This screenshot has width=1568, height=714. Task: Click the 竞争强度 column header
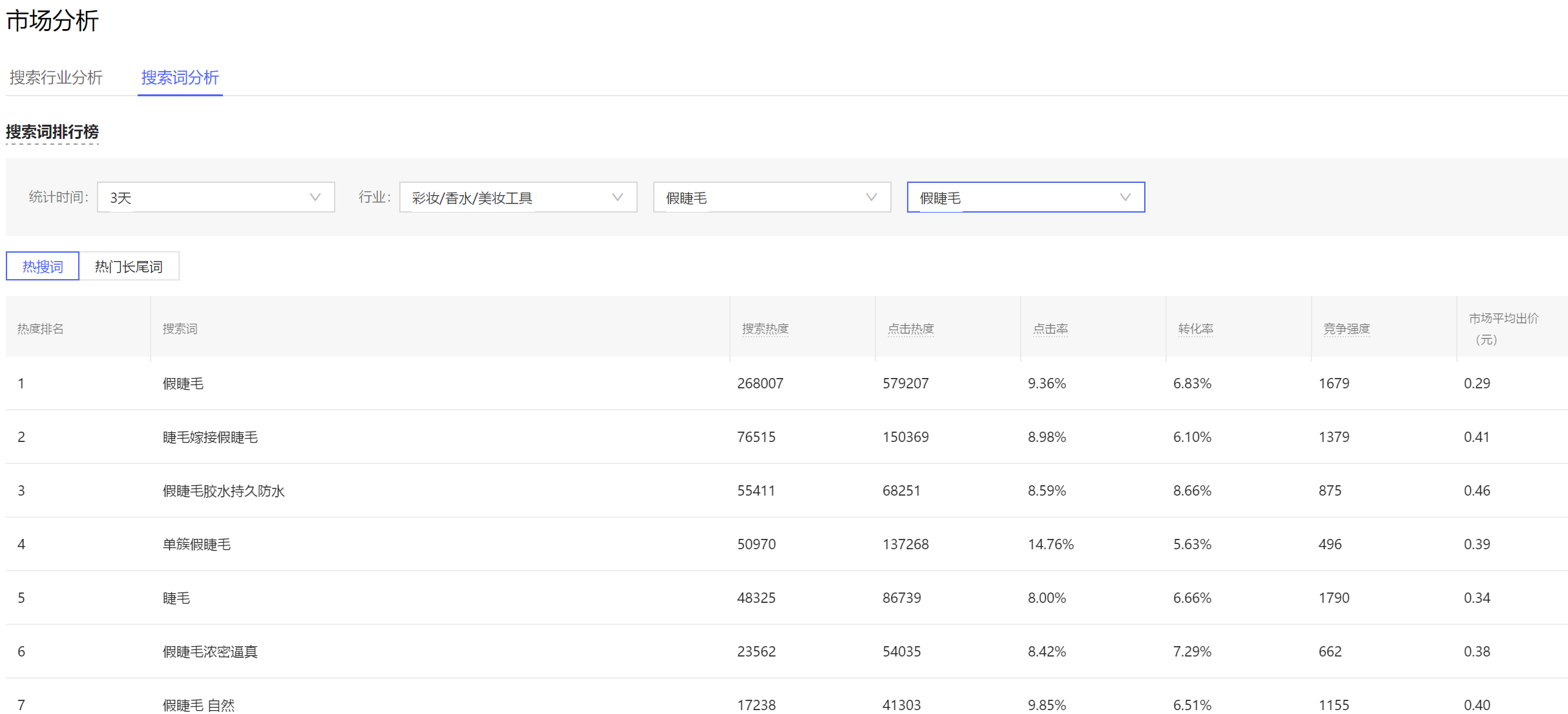click(1346, 329)
